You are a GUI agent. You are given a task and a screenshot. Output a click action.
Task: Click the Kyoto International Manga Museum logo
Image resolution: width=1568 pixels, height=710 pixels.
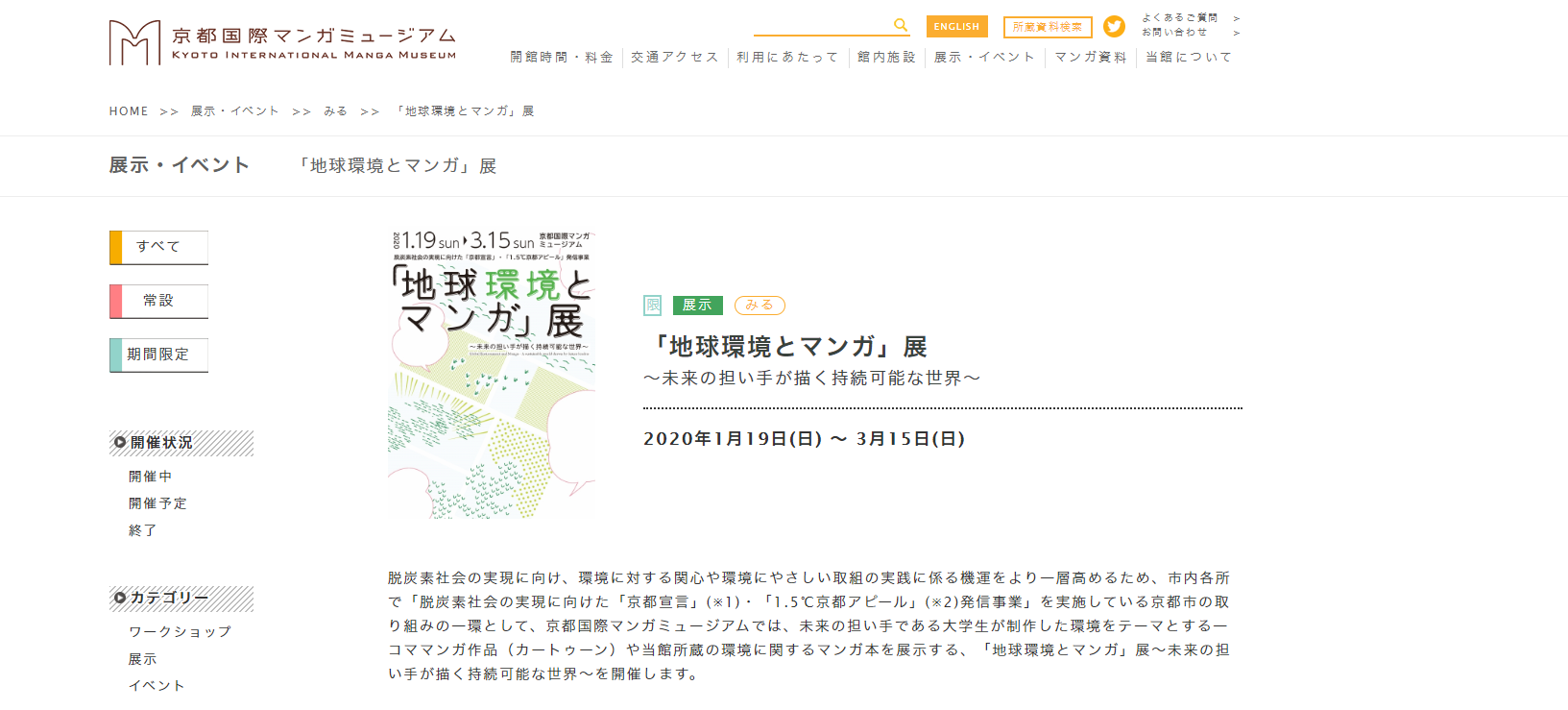282,43
